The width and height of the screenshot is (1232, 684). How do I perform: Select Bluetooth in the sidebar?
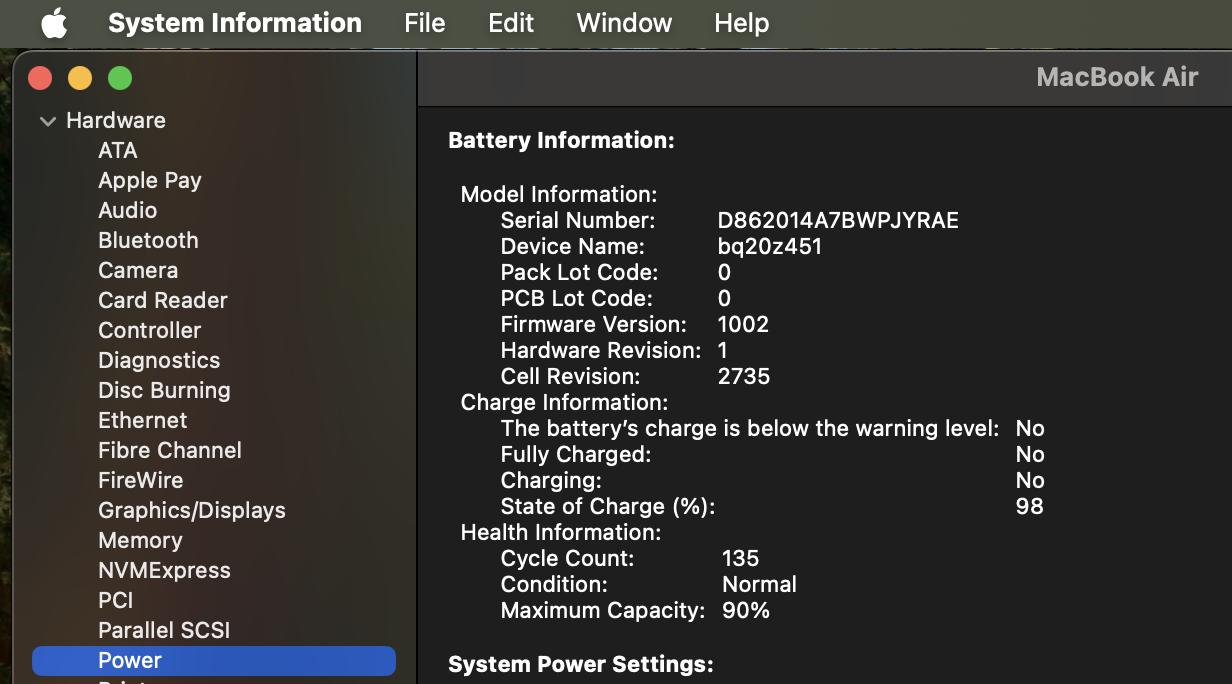(x=148, y=240)
